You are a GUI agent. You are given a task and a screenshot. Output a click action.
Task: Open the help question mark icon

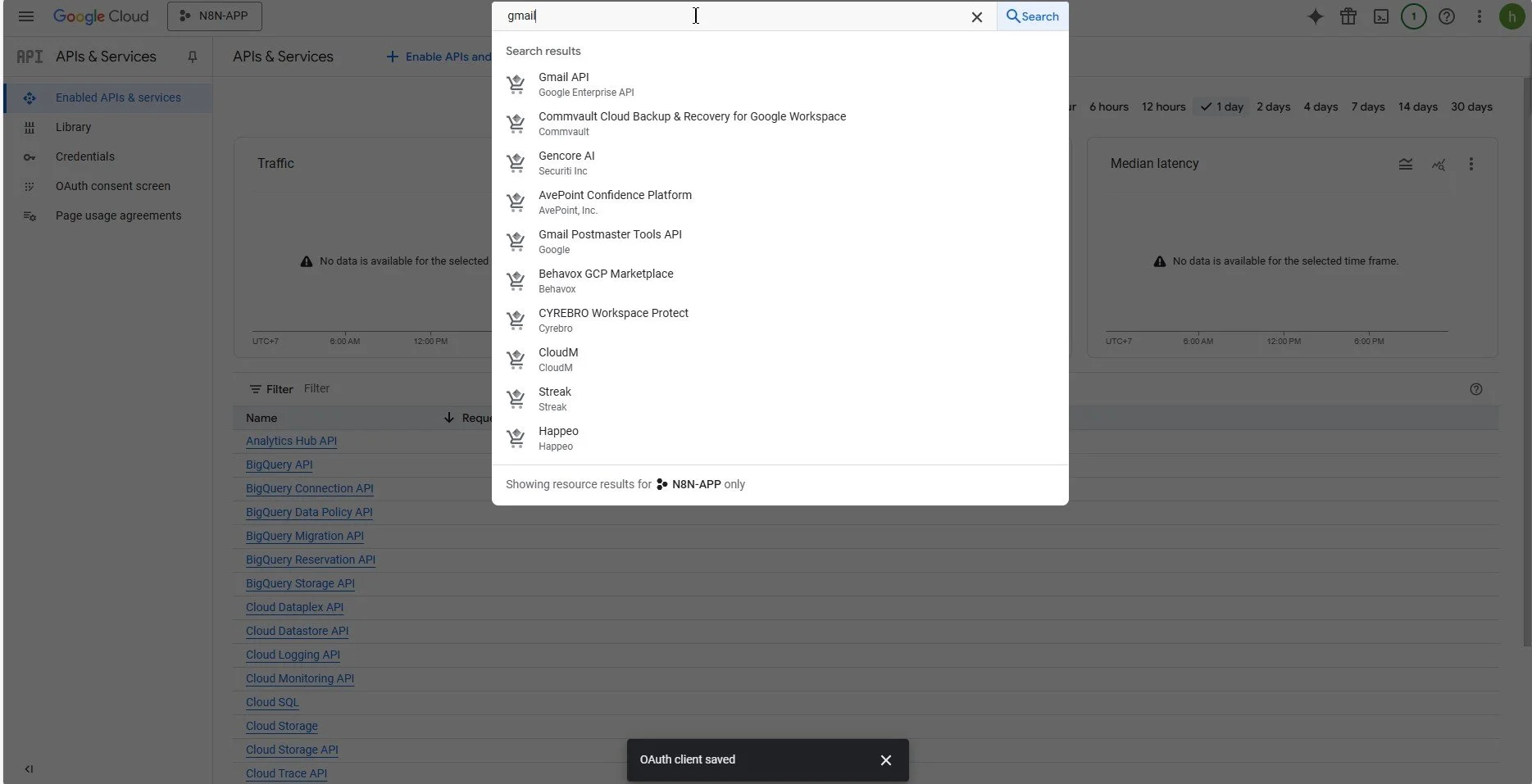pyautogui.click(x=1447, y=16)
